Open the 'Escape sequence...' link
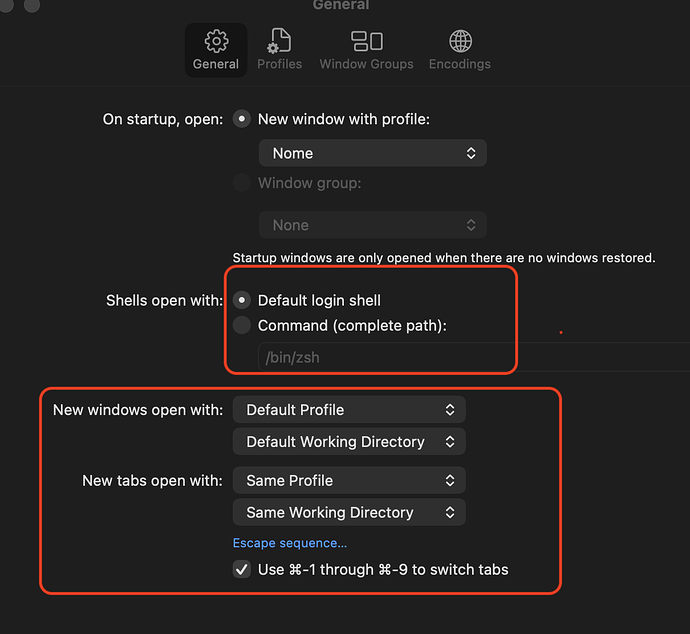This screenshot has width=690, height=634. coord(290,543)
